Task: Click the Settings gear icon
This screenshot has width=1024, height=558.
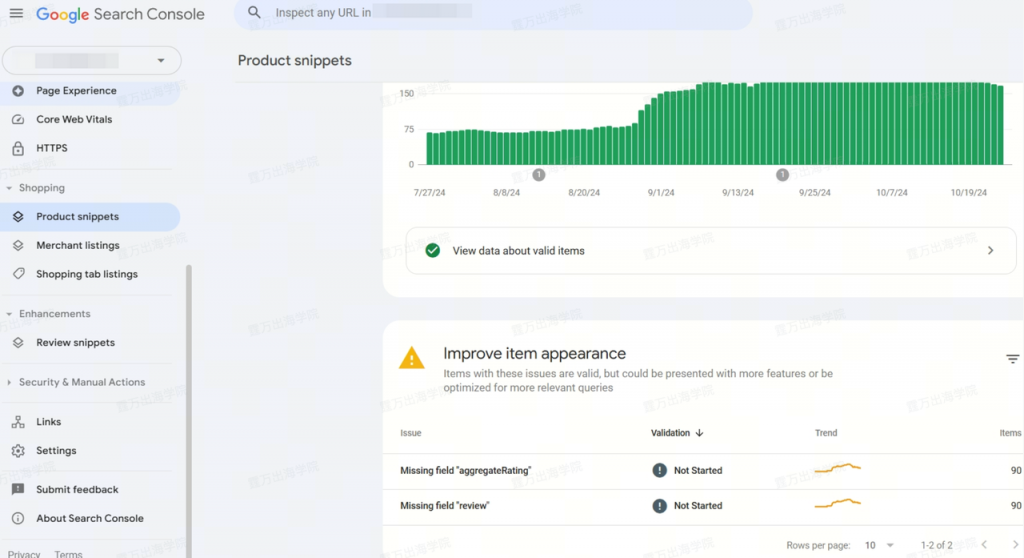Action: point(18,451)
